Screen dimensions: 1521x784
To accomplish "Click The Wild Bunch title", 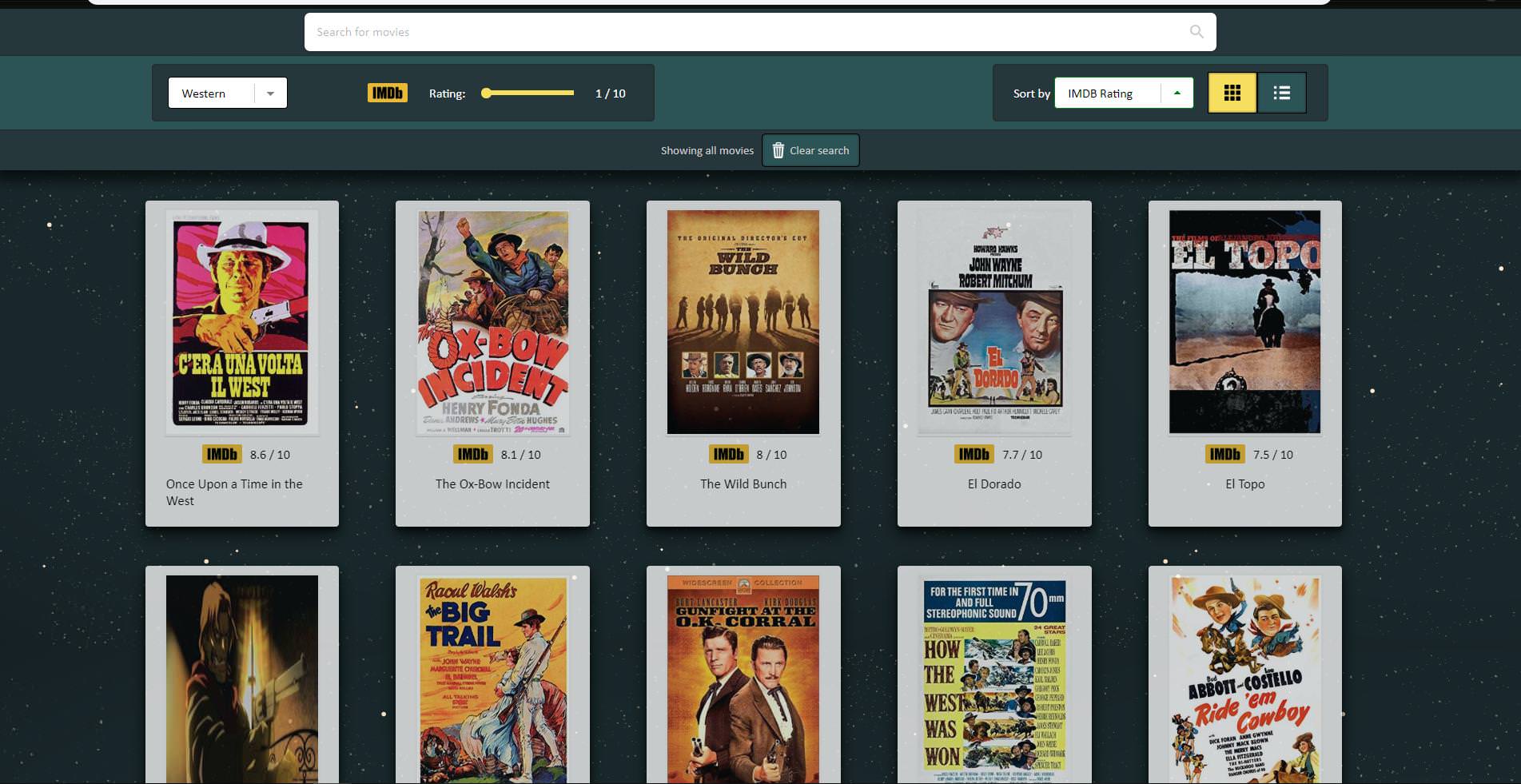I will 743,484.
